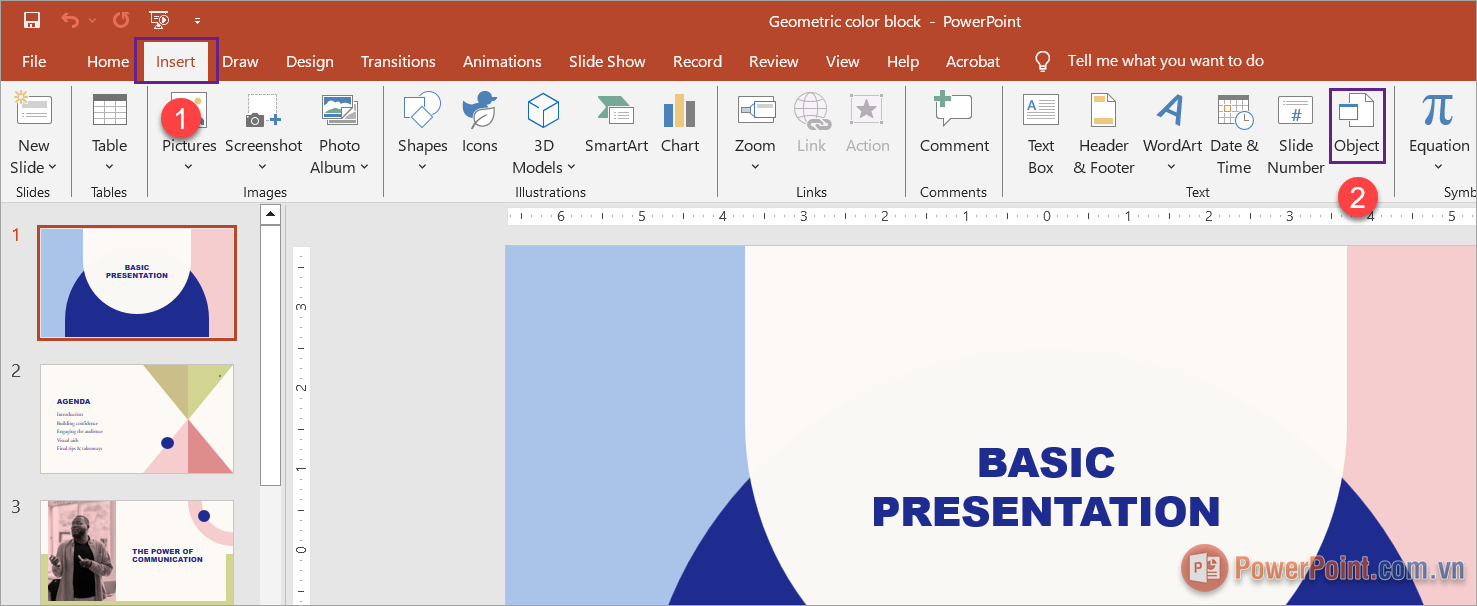Open the Animations tab
1477x606 pixels.
[502, 61]
